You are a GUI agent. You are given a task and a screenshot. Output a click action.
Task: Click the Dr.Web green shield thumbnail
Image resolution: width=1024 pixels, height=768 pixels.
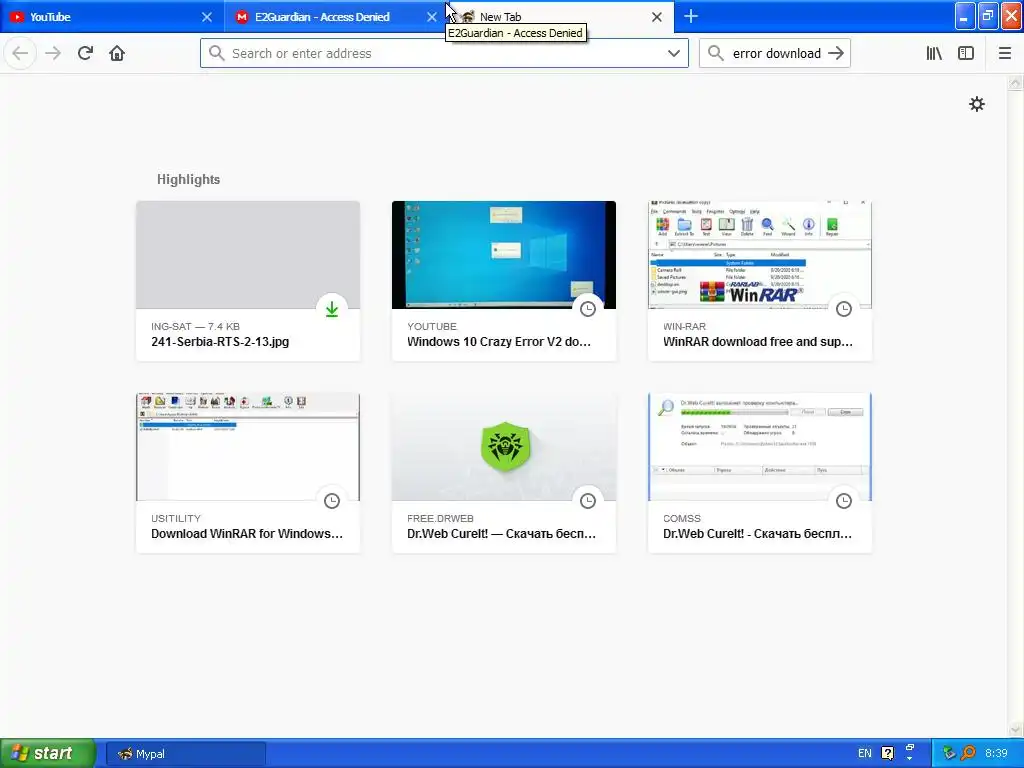[504, 447]
